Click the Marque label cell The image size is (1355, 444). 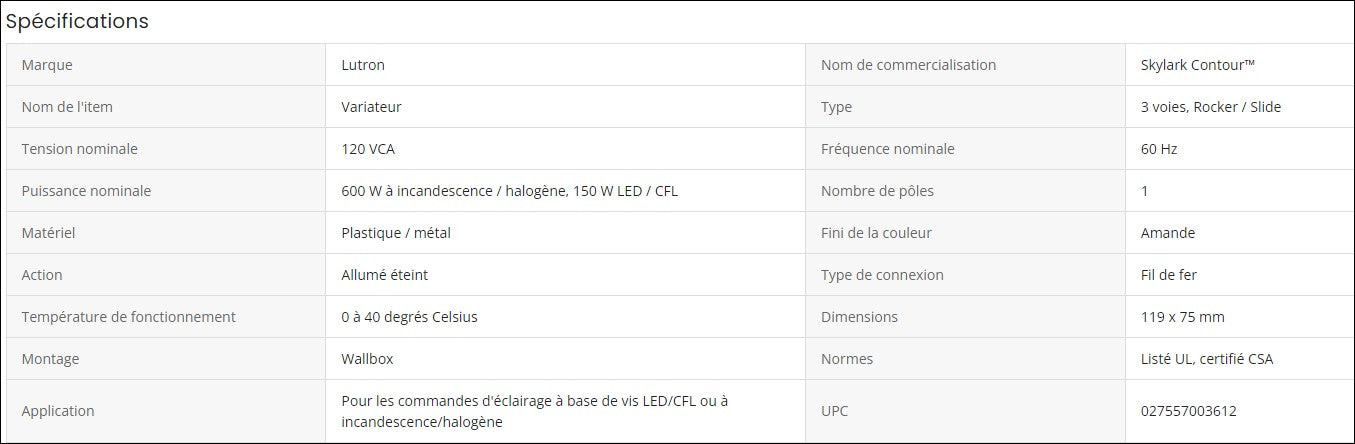click(47, 65)
